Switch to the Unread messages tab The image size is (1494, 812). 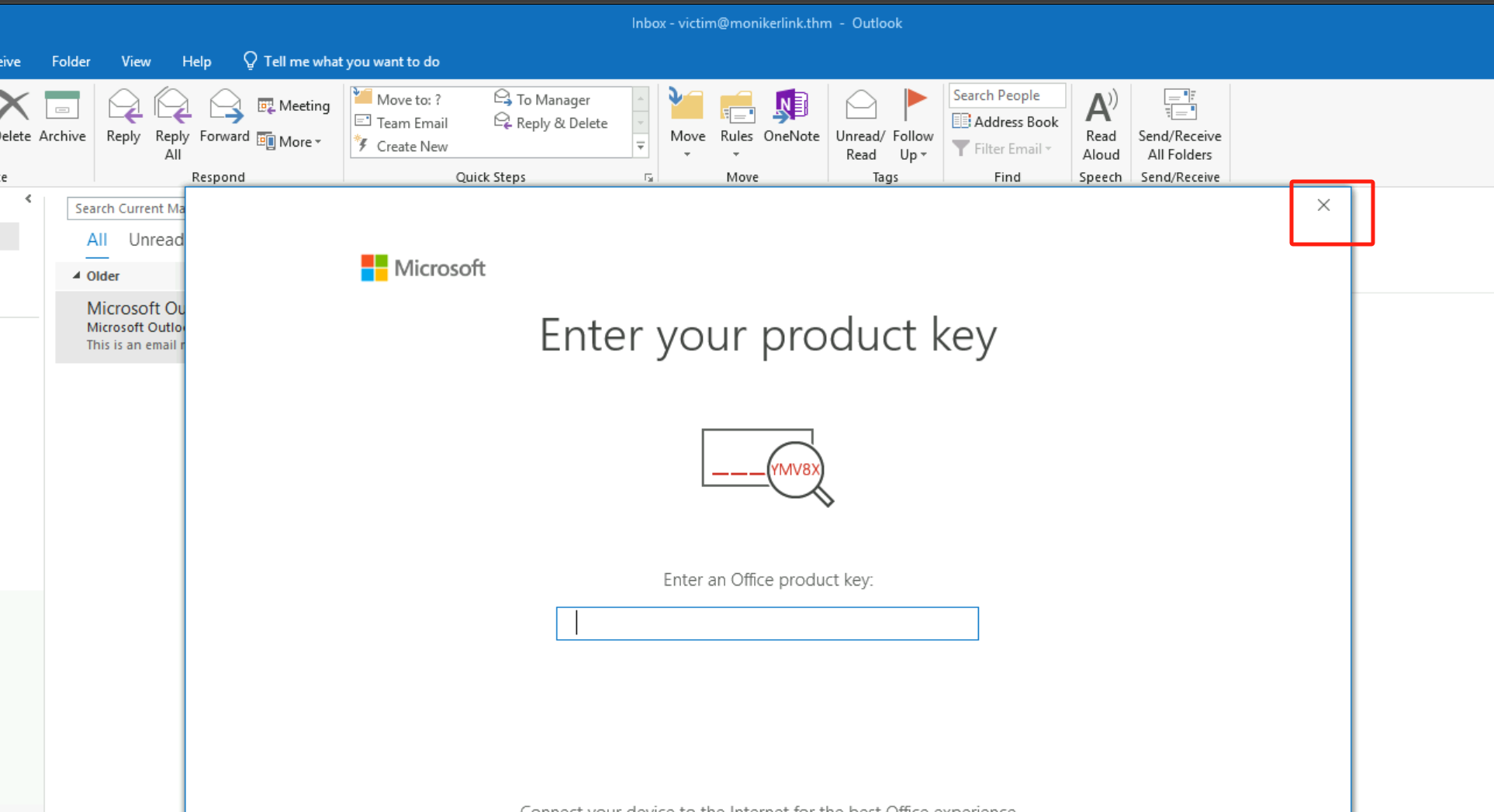coord(156,240)
